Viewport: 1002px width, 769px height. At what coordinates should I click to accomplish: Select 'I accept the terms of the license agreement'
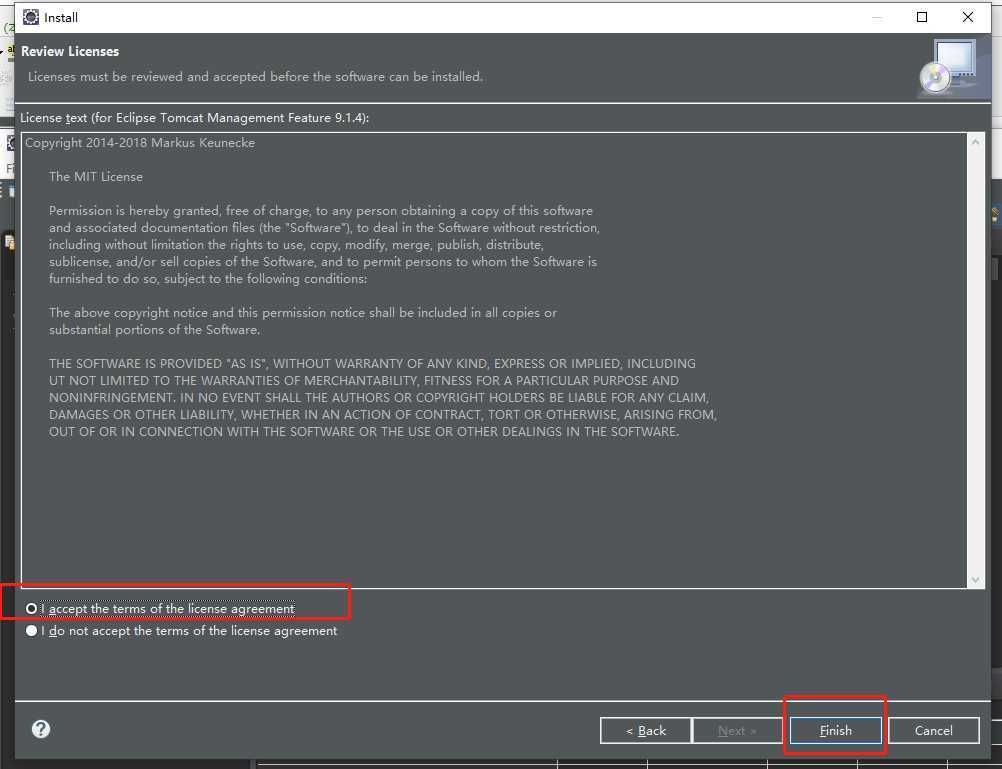160,609
